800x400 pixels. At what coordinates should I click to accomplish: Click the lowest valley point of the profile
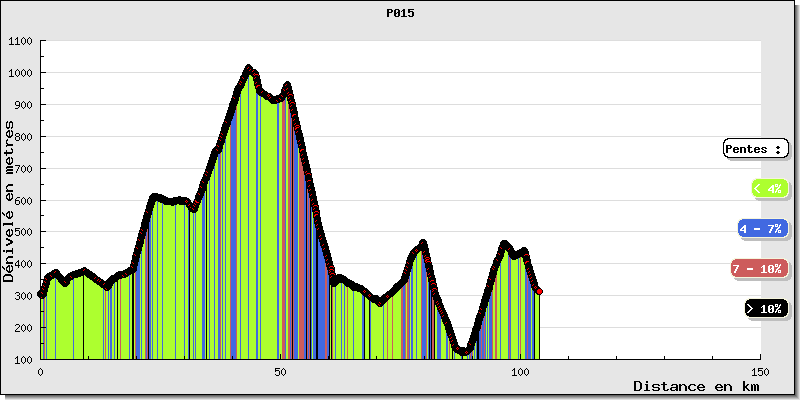(464, 352)
